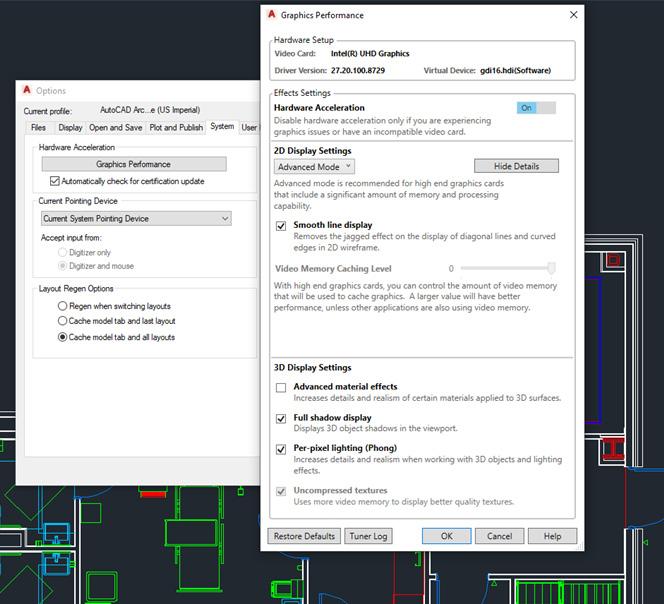Viewport: 664px width, 604px height.
Task: Open the Advanced Mode dropdown
Action: 314,166
